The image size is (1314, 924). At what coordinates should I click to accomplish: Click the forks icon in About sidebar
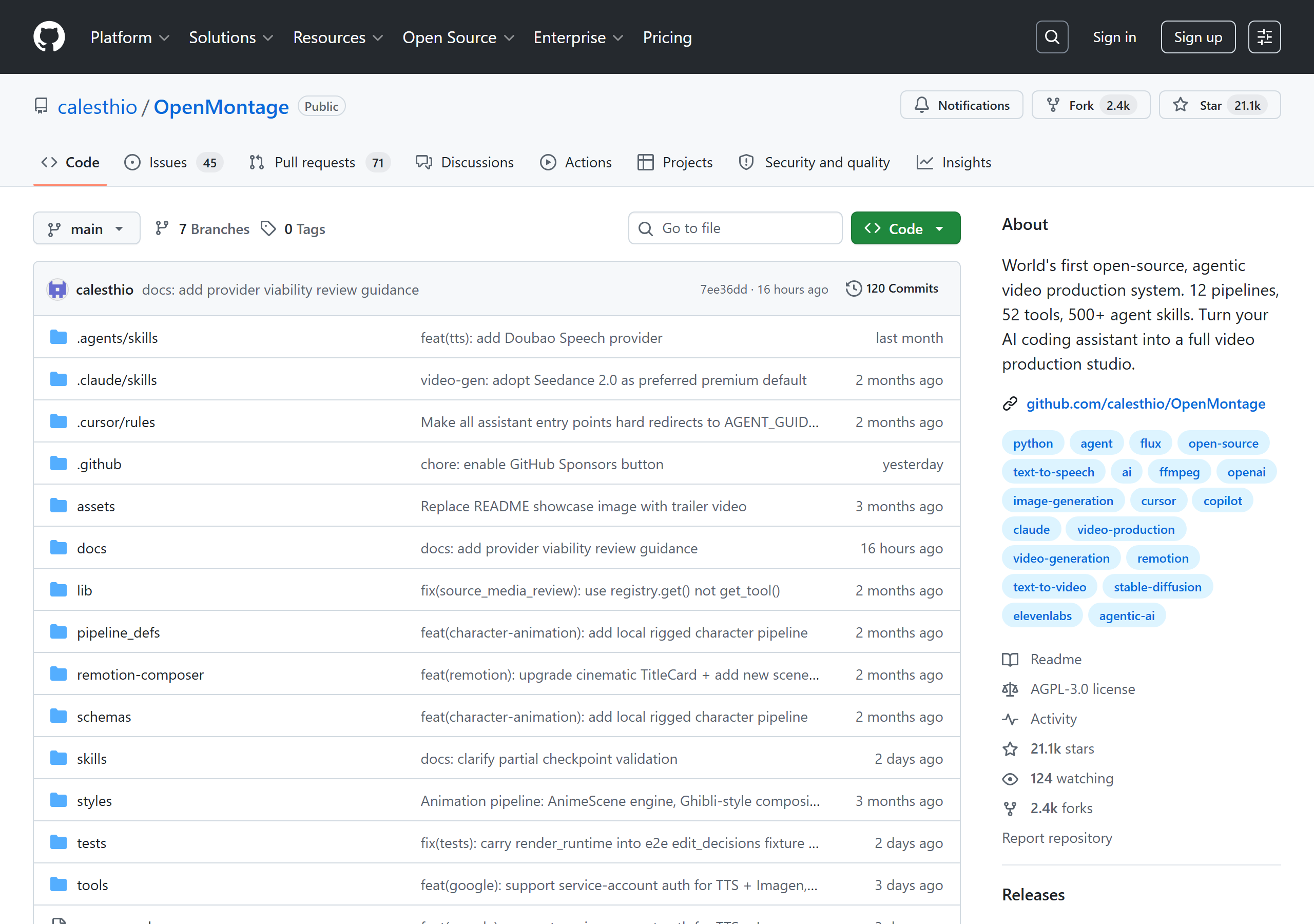pos(1010,808)
